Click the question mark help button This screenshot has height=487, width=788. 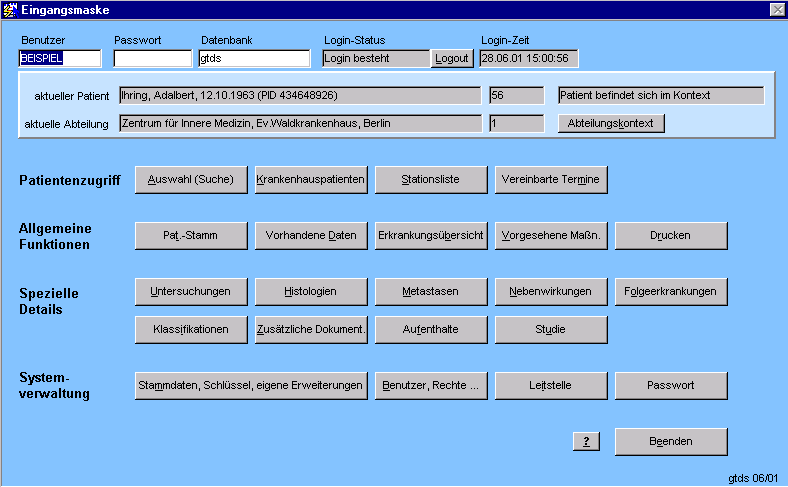point(585,441)
